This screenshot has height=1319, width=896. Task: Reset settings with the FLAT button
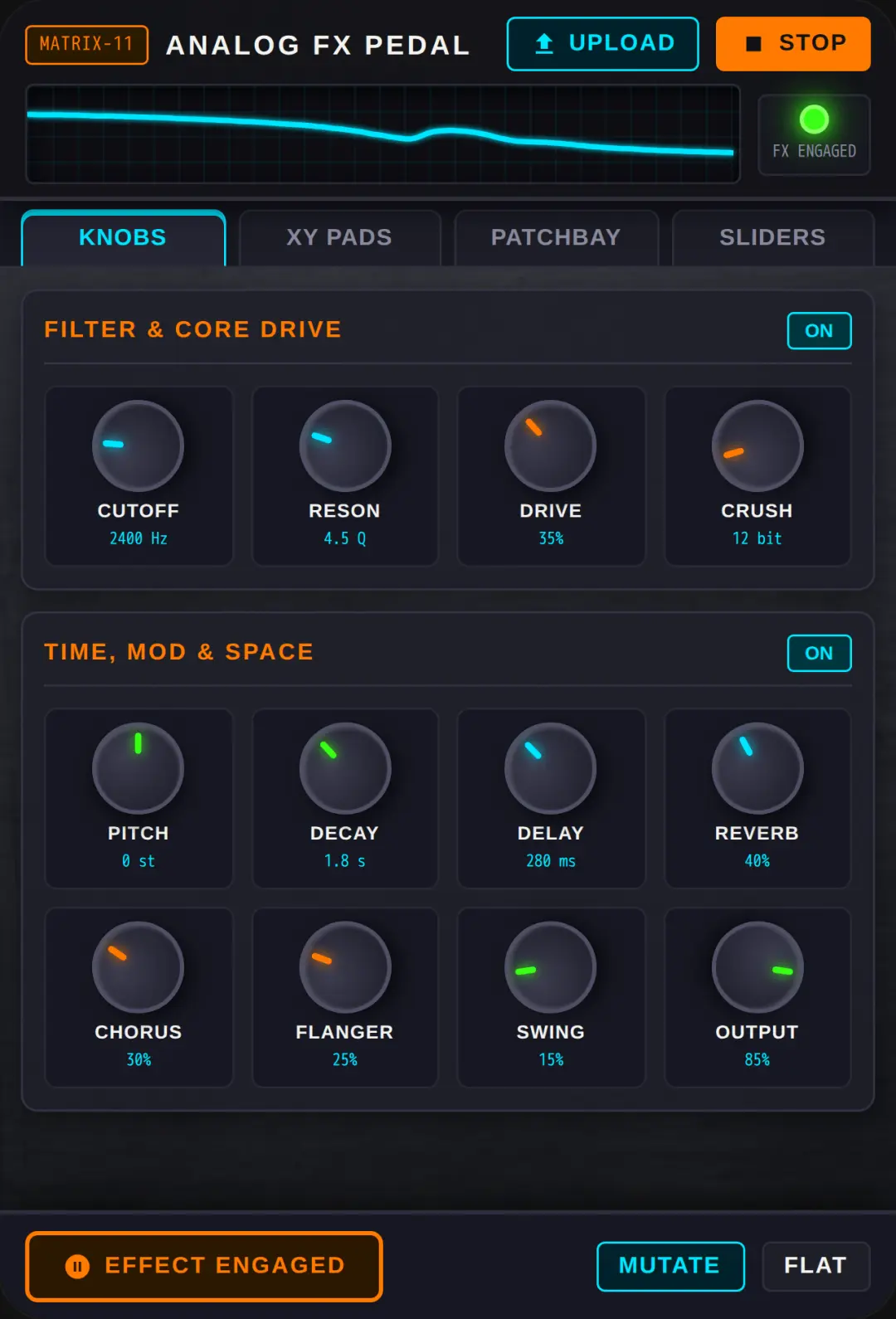[x=816, y=1267]
